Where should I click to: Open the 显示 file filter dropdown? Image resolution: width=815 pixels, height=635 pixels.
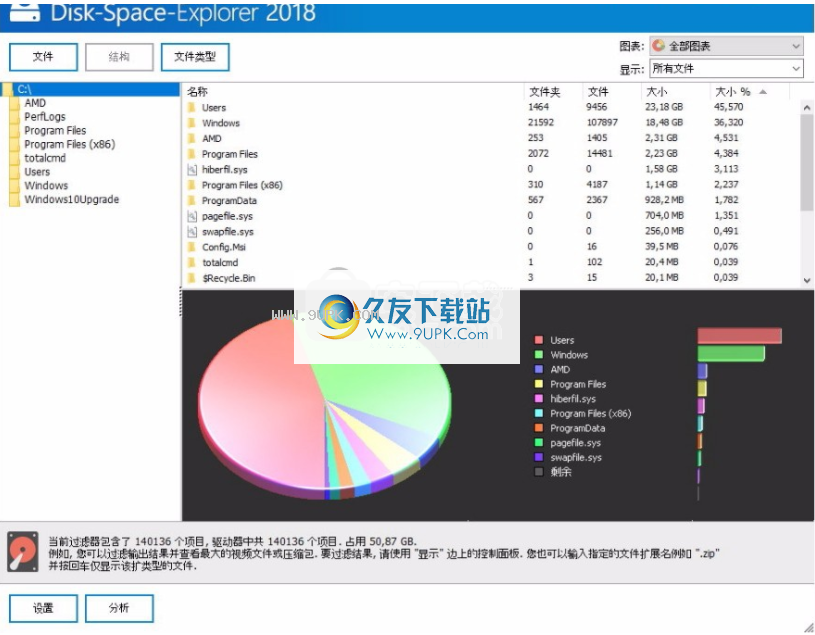tap(726, 69)
